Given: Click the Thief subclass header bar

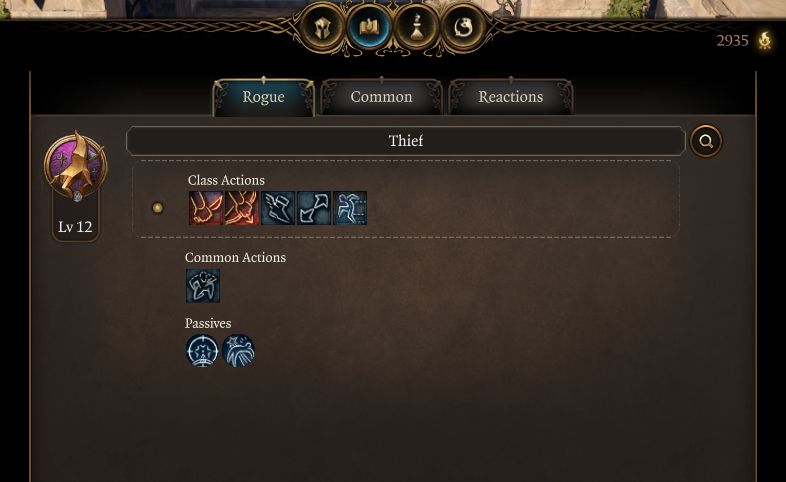Looking at the screenshot, I should [x=406, y=141].
